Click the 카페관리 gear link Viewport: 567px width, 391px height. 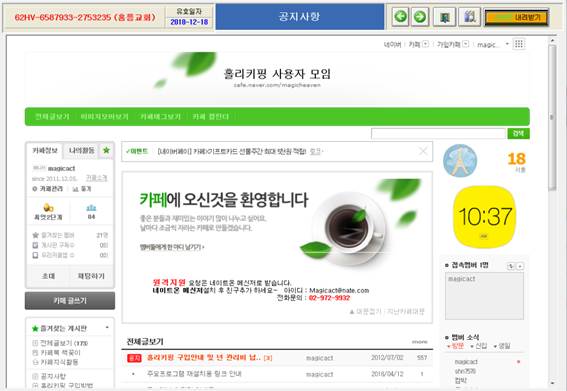48,189
